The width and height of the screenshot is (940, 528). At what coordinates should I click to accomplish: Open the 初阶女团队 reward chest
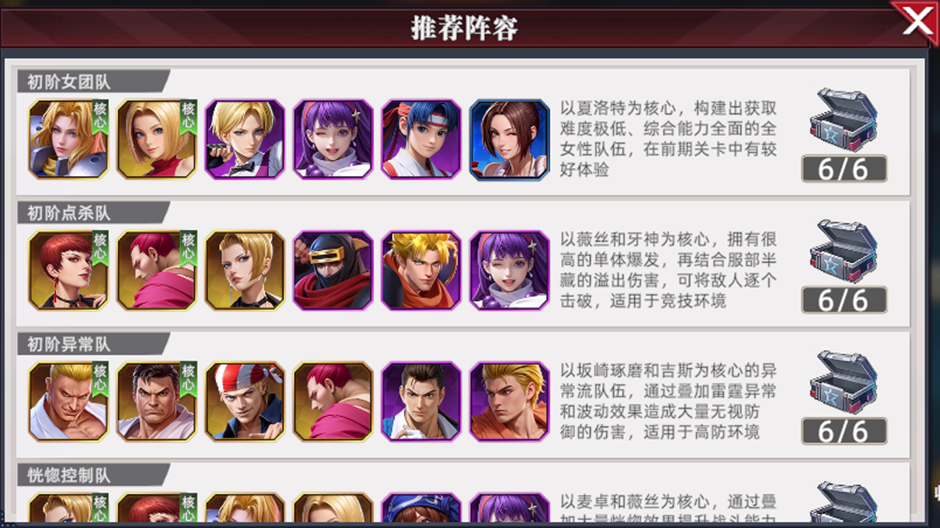pos(843,120)
